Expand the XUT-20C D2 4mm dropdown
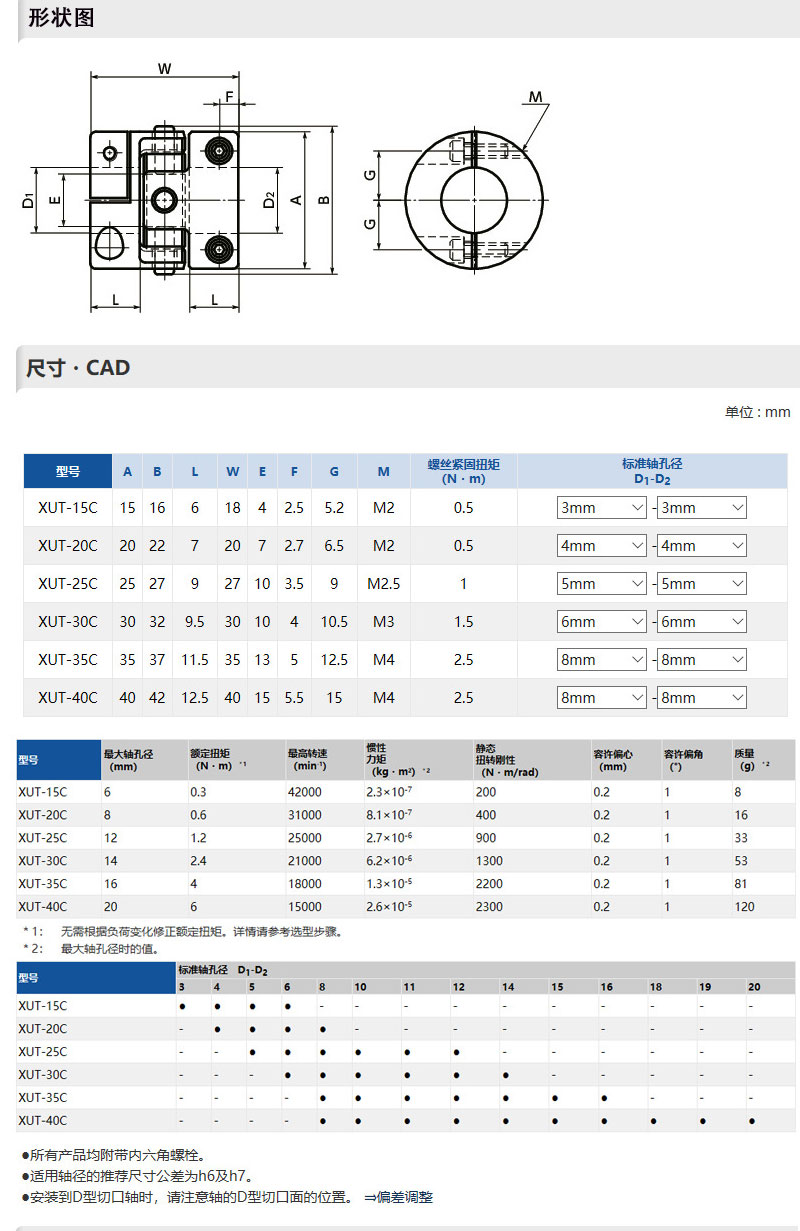This screenshot has width=800, height=1231. pyautogui.click(x=702, y=546)
